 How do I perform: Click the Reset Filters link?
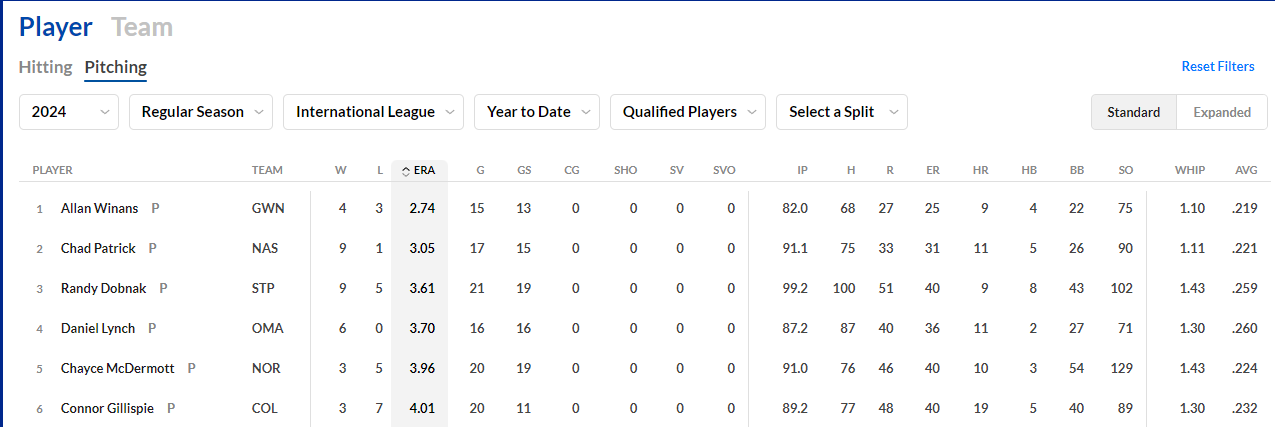tap(1217, 66)
